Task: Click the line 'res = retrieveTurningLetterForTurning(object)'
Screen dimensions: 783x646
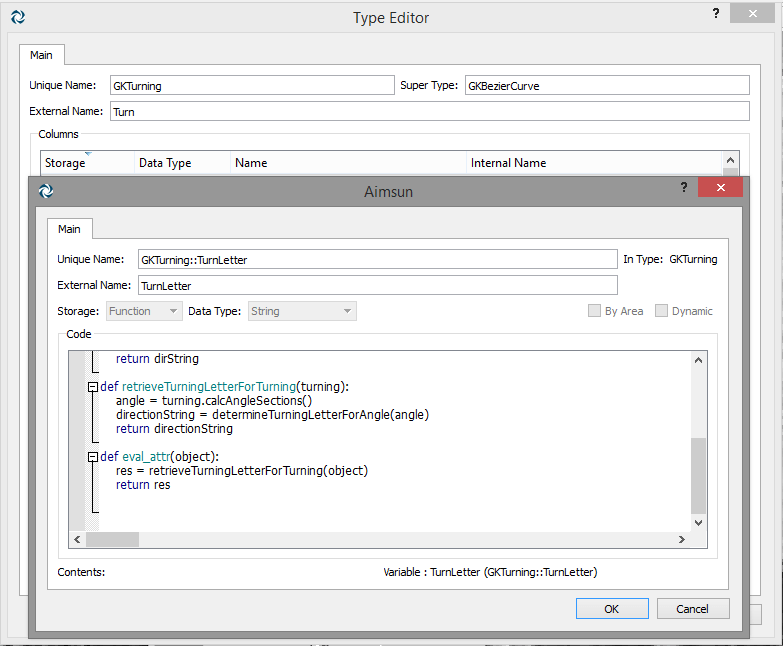Action: (x=242, y=471)
